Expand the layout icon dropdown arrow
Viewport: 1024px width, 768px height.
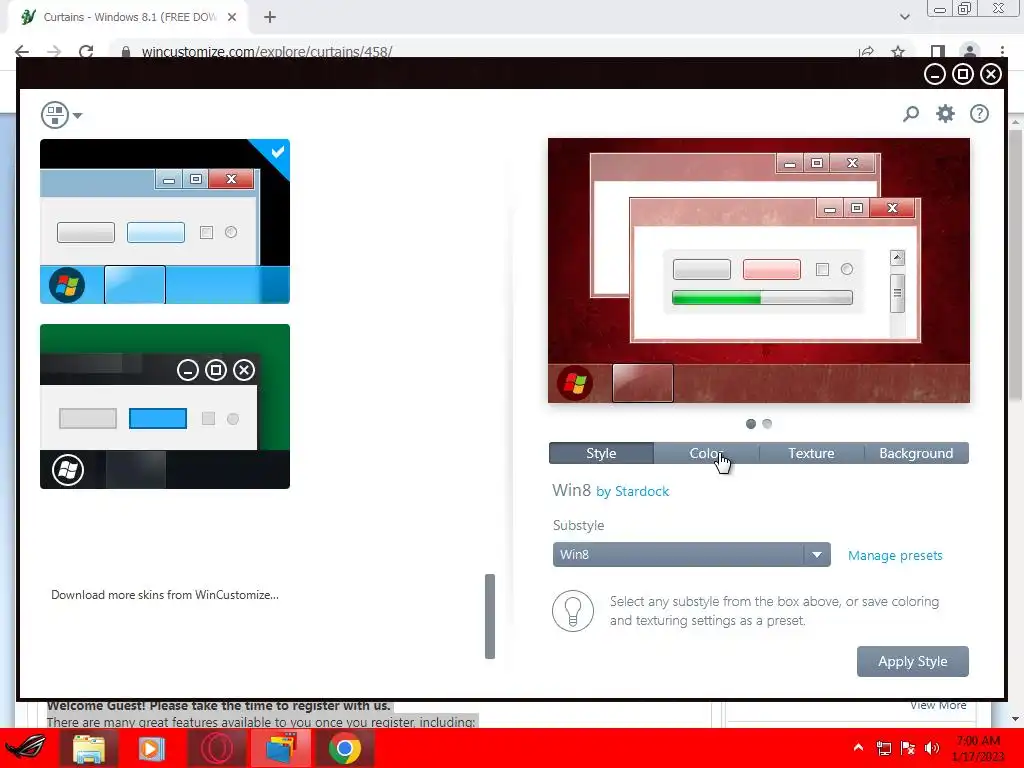pyautogui.click(x=78, y=116)
